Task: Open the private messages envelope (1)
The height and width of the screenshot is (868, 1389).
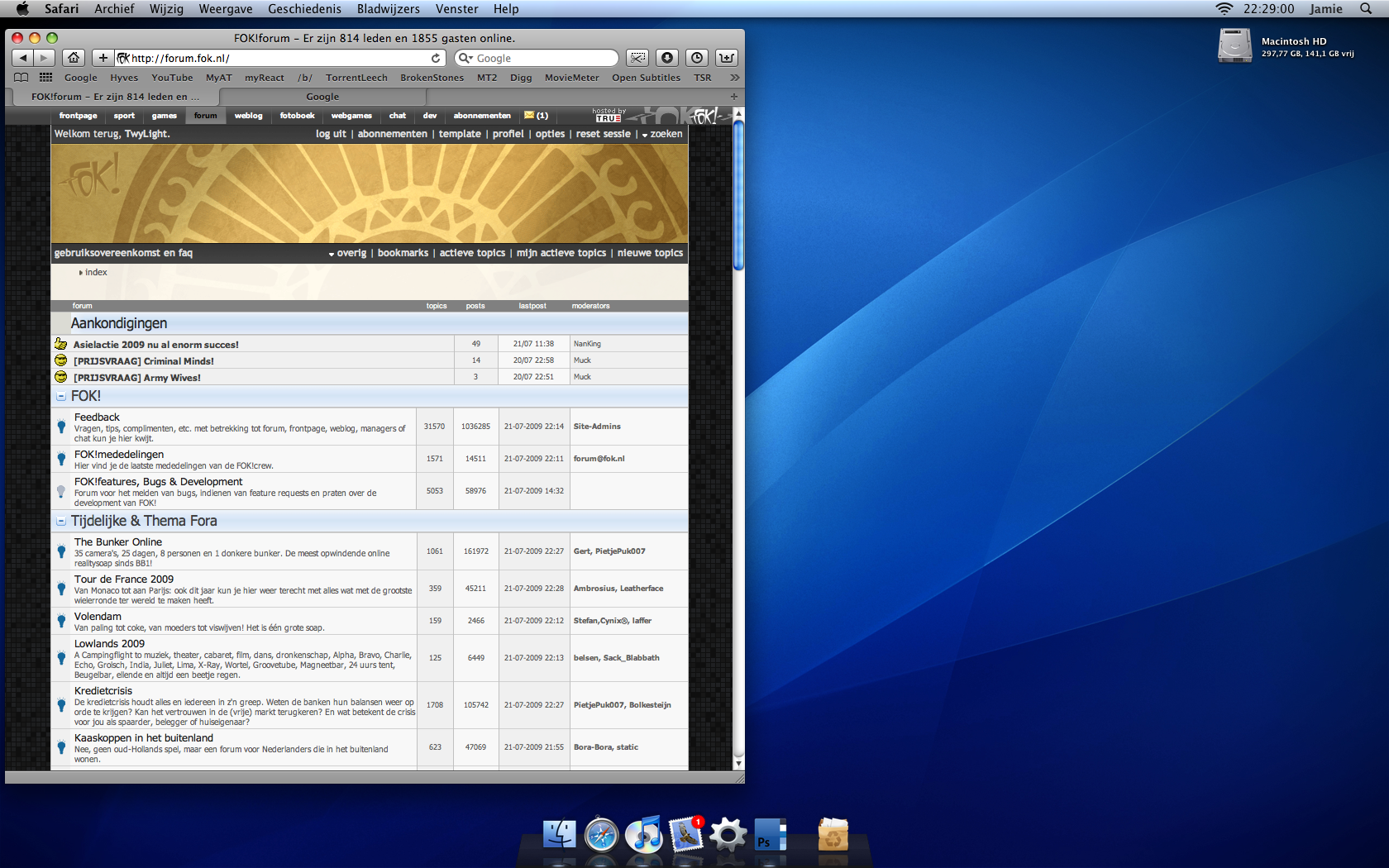Action: pyautogui.click(x=536, y=116)
